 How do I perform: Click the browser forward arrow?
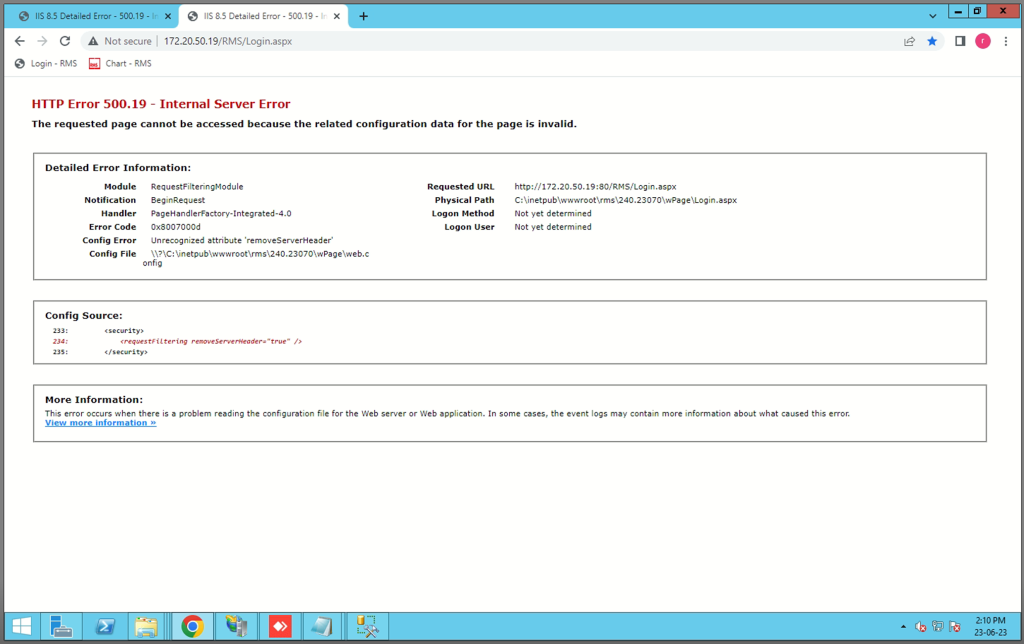click(x=42, y=41)
